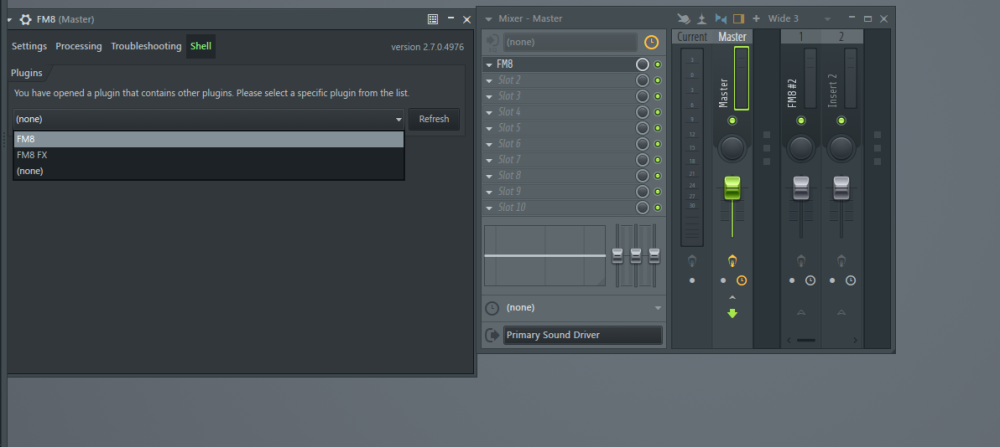Click the FM8 #2 track pan knob

(x=801, y=148)
